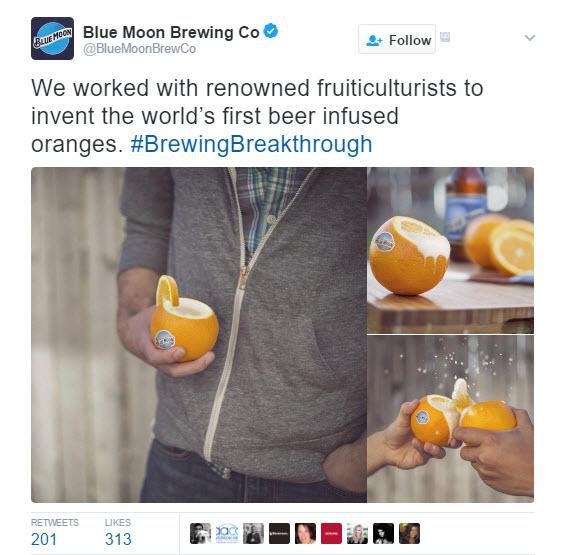
Task: Open the red square liker avatar
Action: (x=332, y=533)
